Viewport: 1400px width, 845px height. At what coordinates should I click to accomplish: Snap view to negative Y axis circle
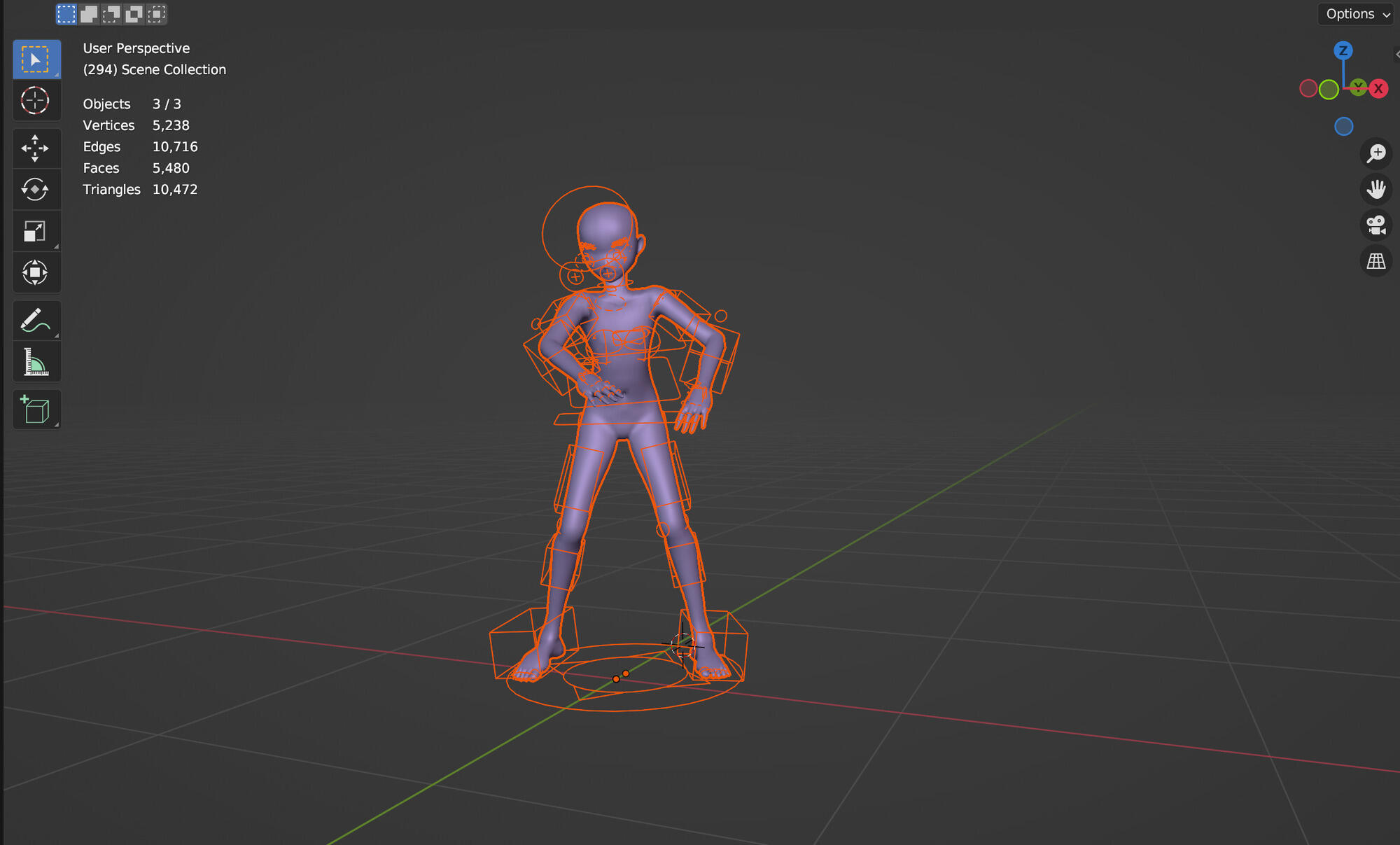[x=1329, y=90]
